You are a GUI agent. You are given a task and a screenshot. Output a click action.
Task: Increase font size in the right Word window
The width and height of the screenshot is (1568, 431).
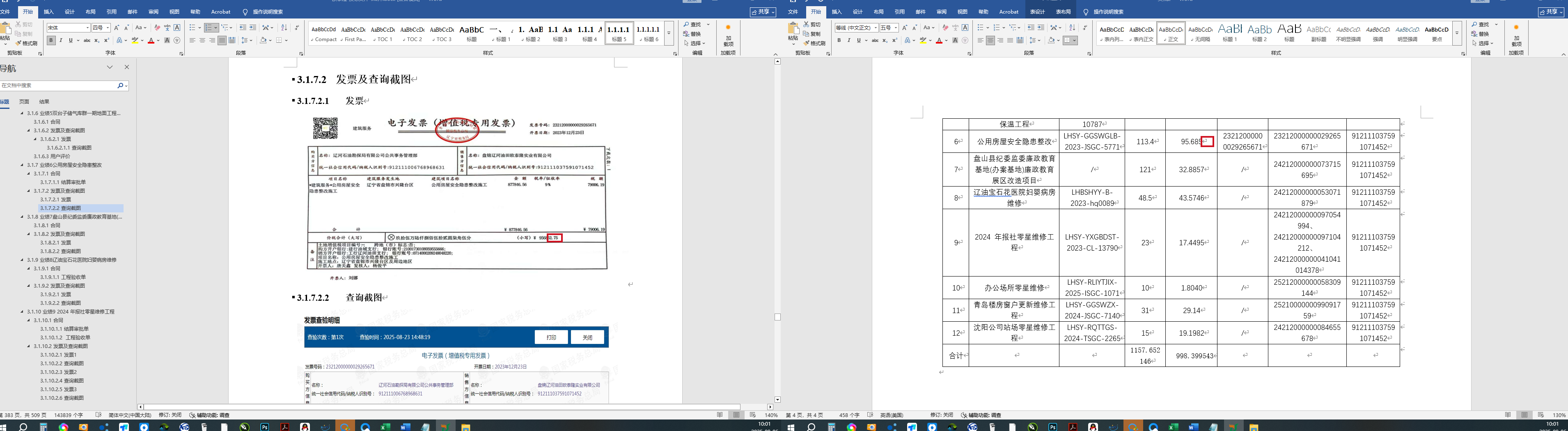[905, 28]
